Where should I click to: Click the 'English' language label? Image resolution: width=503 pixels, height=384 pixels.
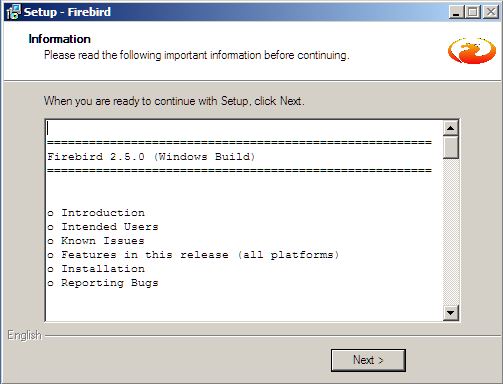[24, 335]
